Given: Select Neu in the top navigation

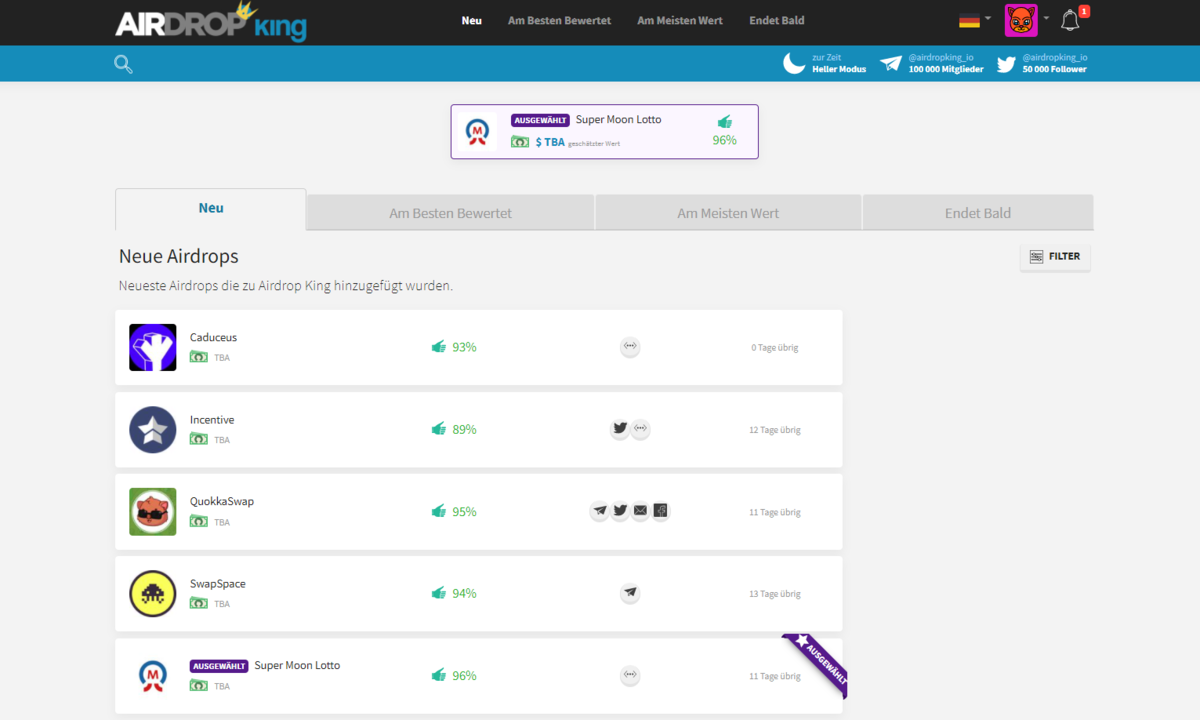Looking at the screenshot, I should coord(472,20).
